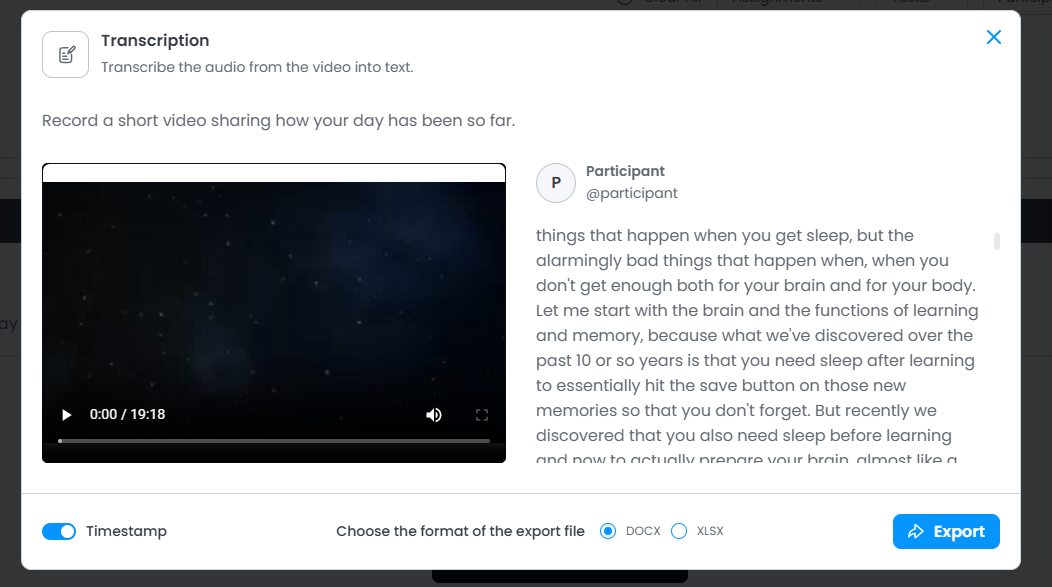1052x587 pixels.
Task: Click the video progress bar
Action: tap(274, 441)
